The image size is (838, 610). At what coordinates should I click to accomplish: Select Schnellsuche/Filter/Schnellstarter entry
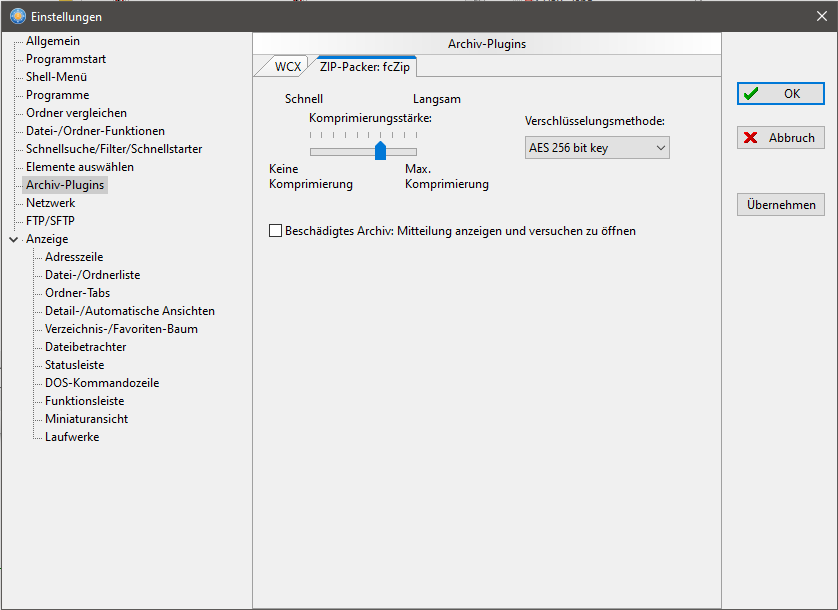coord(114,149)
